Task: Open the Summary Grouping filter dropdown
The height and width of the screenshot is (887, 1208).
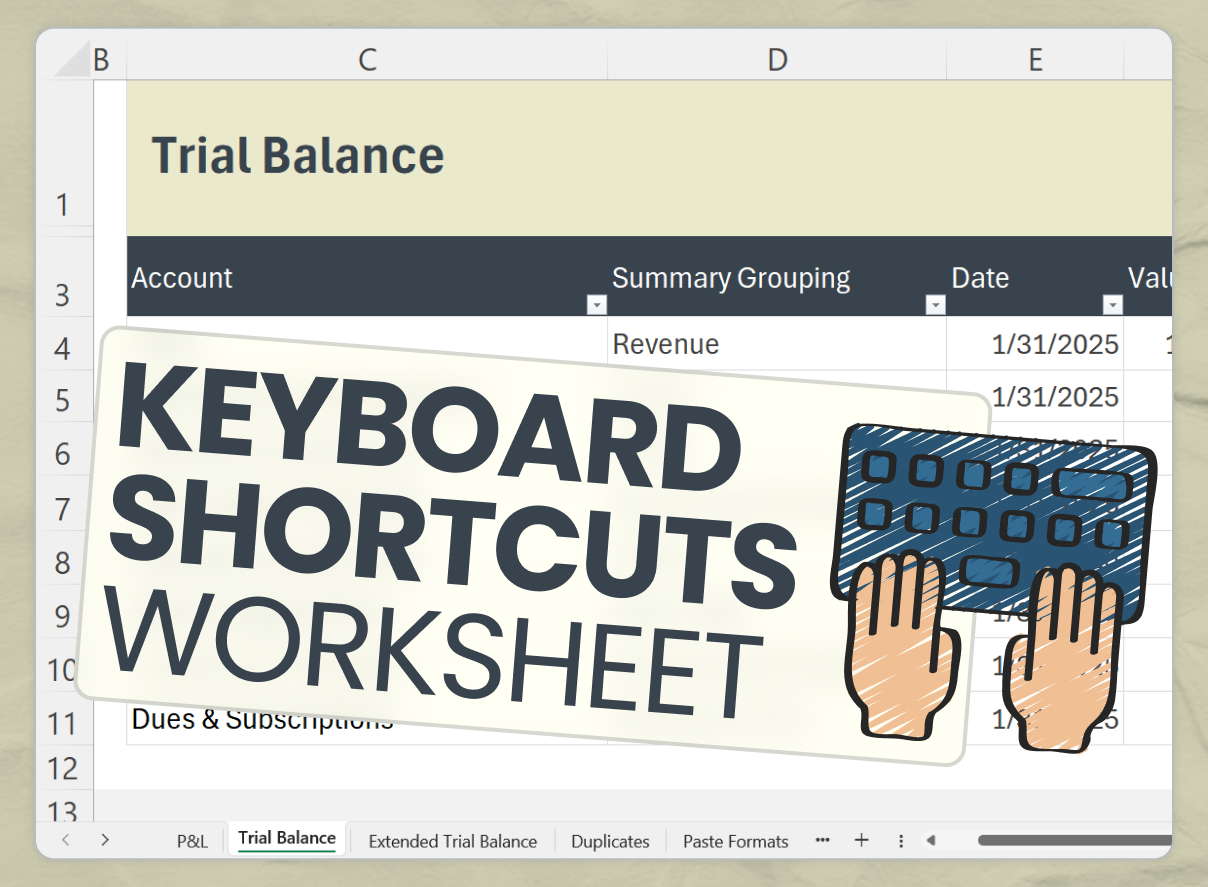Action: pyautogui.click(x=935, y=304)
